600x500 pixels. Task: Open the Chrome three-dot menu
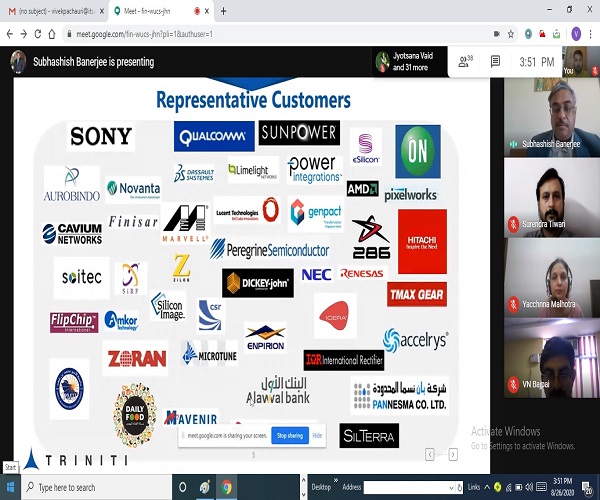tap(591, 34)
